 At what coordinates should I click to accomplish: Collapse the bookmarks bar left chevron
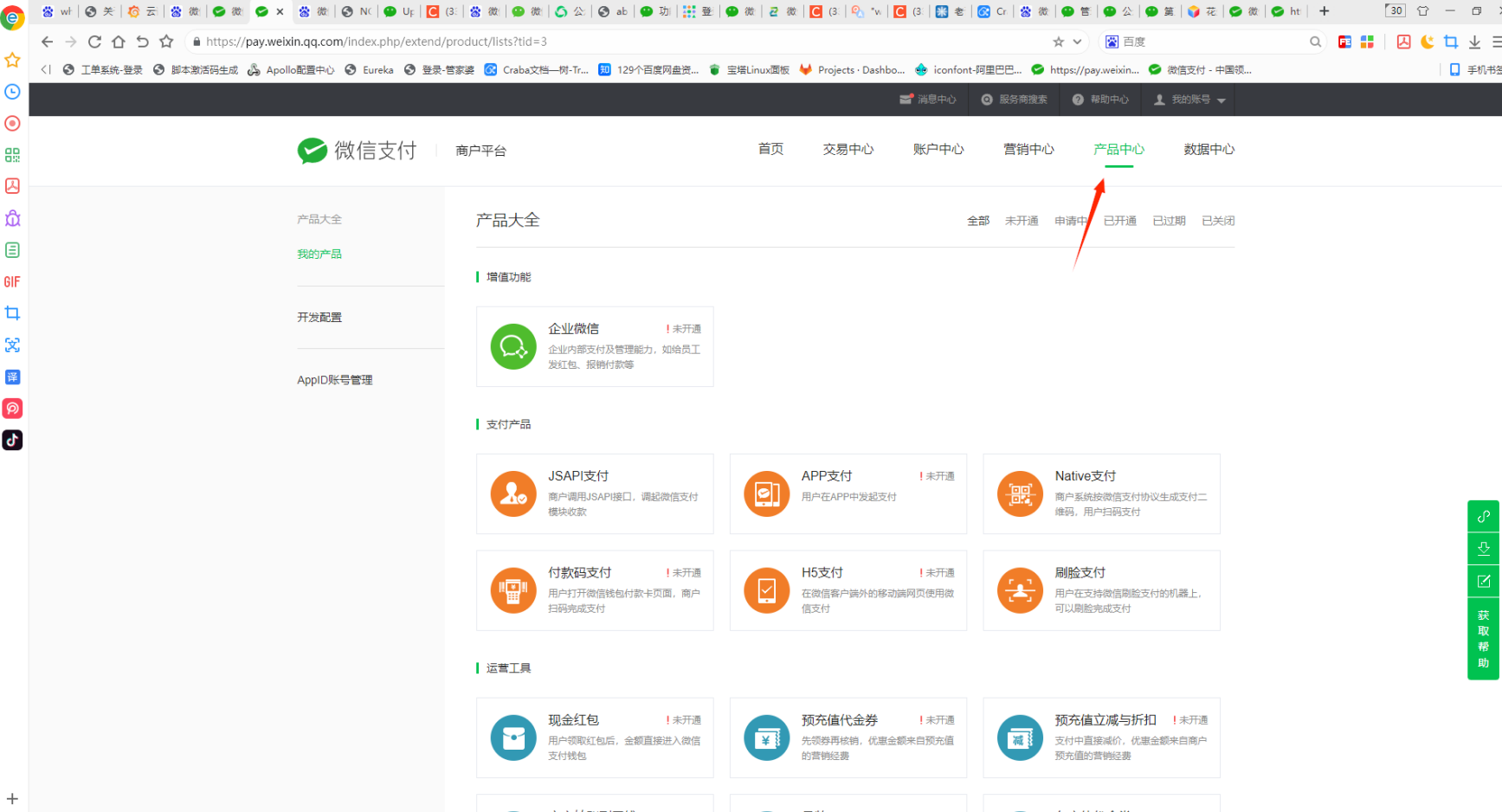46,69
